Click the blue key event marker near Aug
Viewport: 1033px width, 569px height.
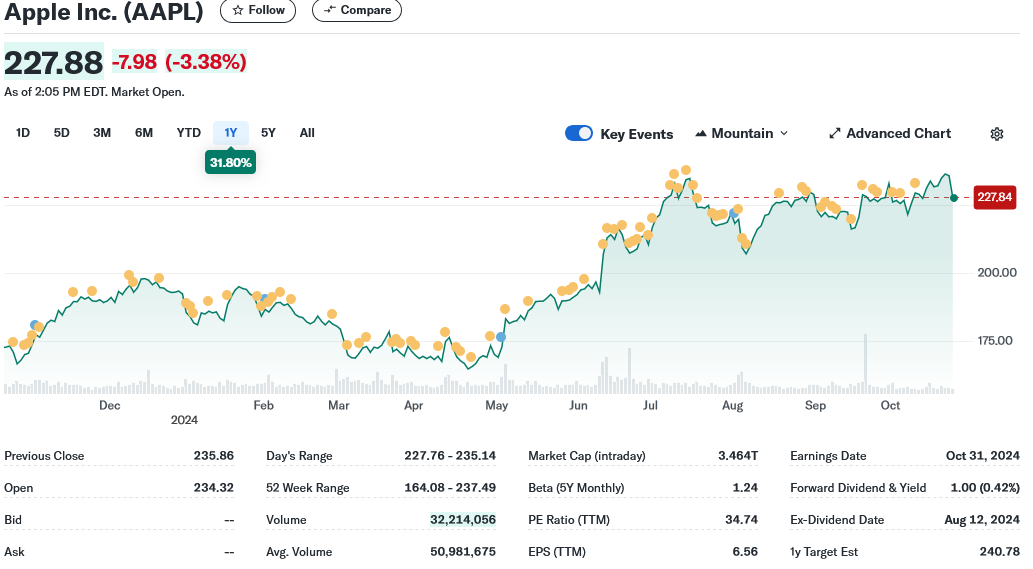point(733,213)
